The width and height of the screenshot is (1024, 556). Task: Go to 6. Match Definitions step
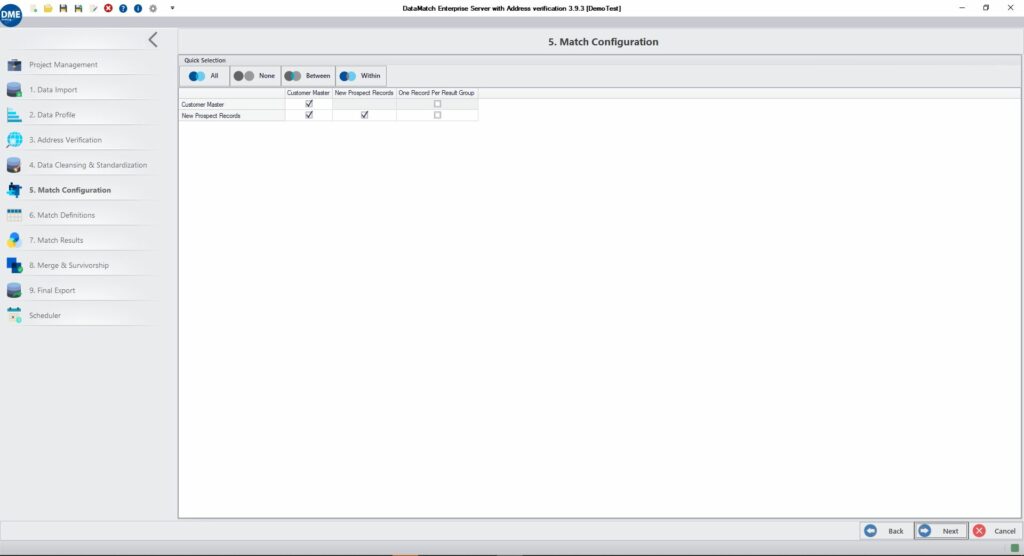[x=62, y=215]
